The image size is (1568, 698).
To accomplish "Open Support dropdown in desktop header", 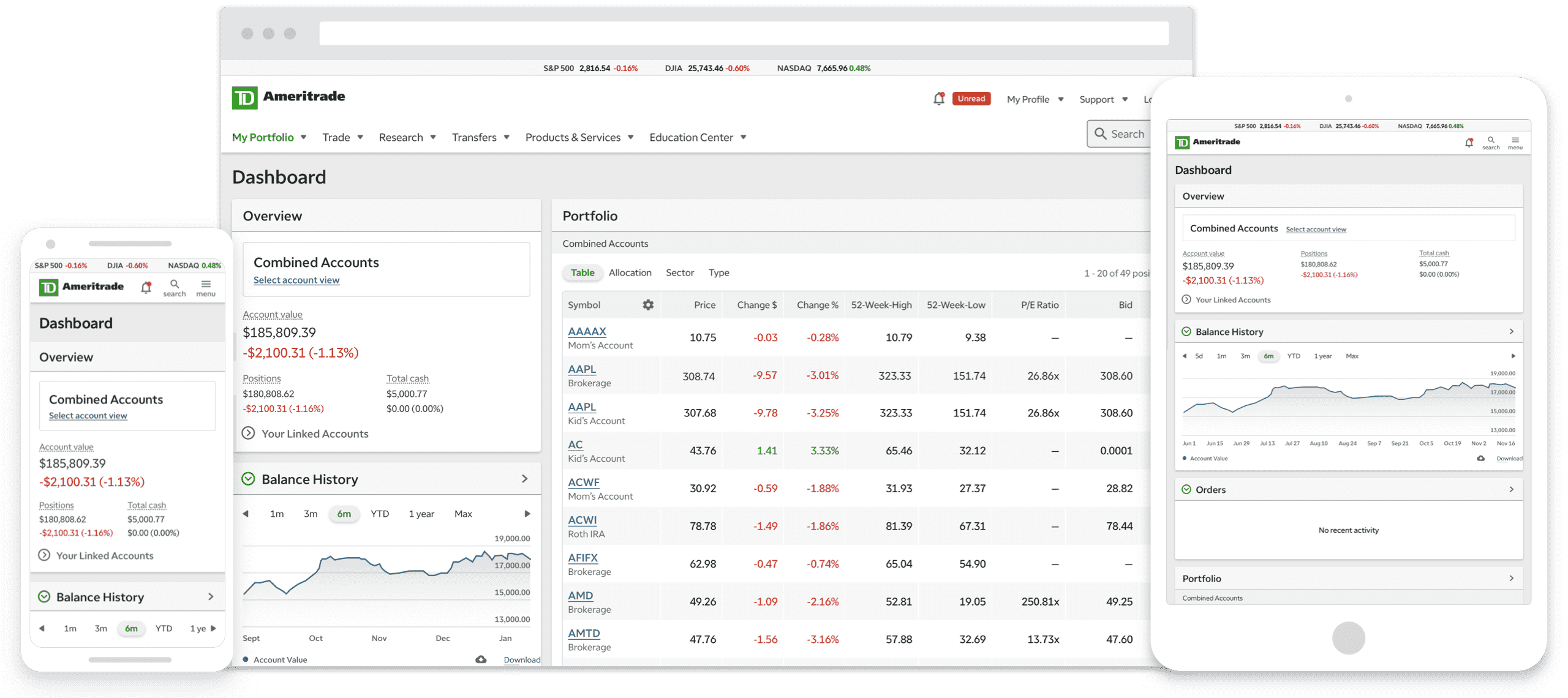I will click(1103, 99).
